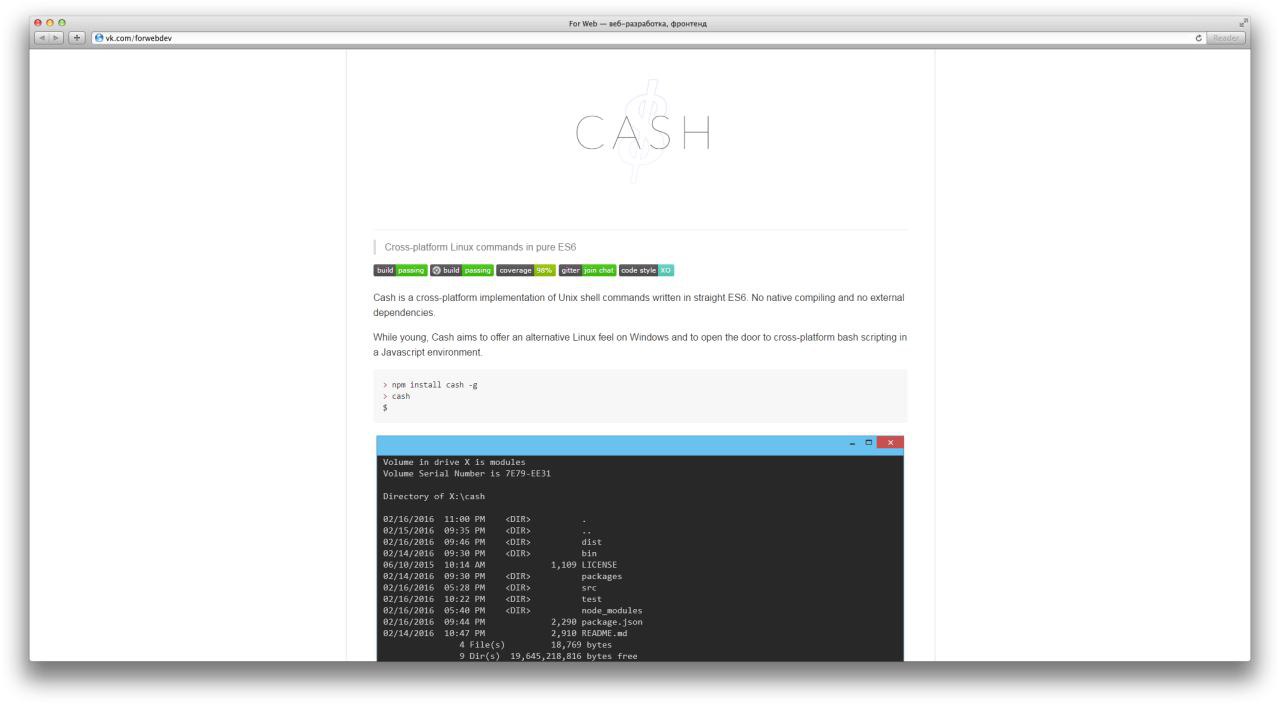Click the '9 Dir(s) 19,645,218,816 bytes free' line
The height and width of the screenshot is (704, 1280).
point(548,656)
